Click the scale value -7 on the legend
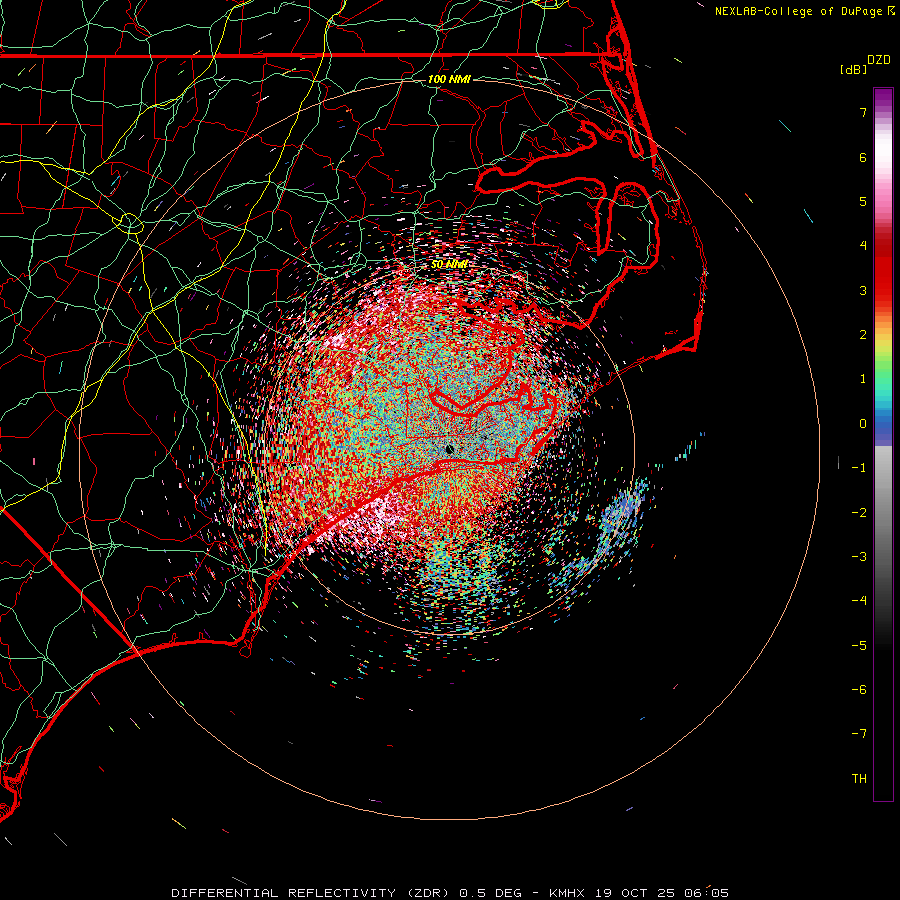900x900 pixels. tap(859, 734)
